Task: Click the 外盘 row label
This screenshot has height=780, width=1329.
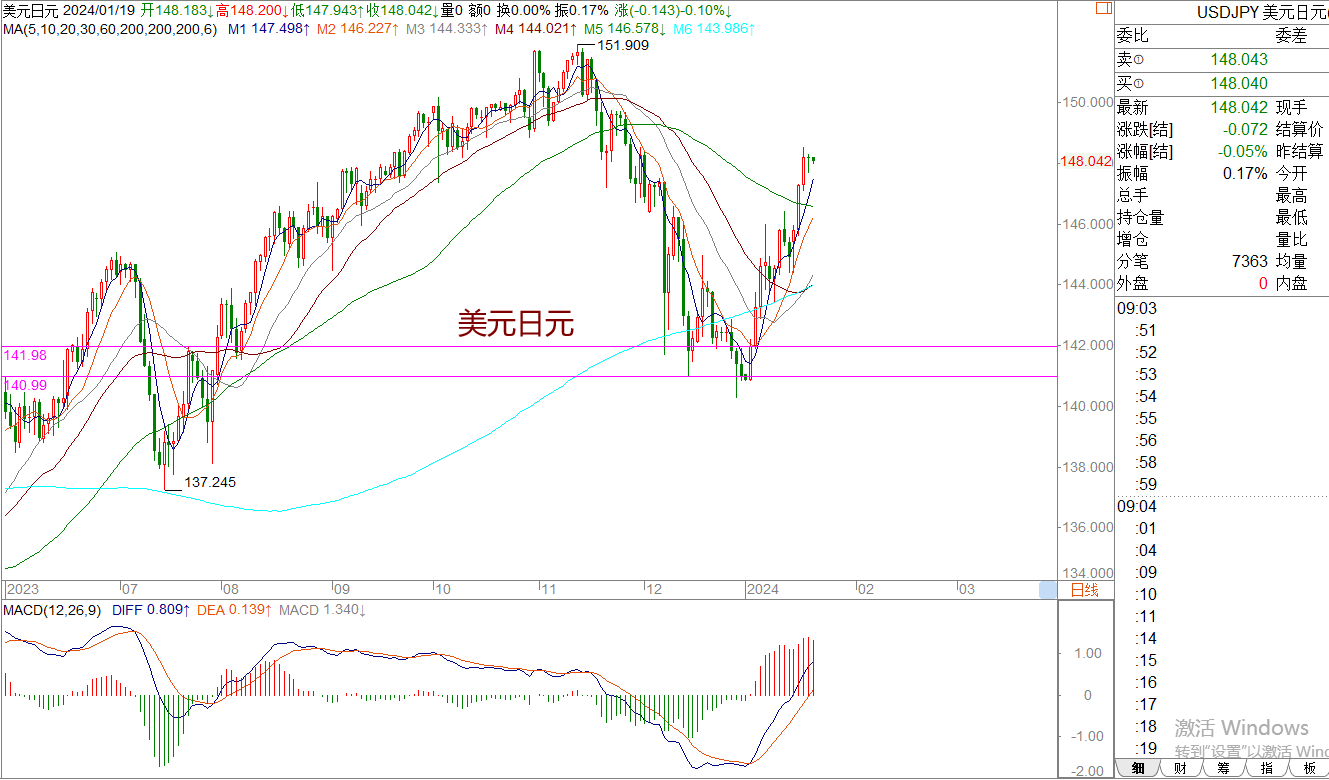Action: [x=1134, y=283]
